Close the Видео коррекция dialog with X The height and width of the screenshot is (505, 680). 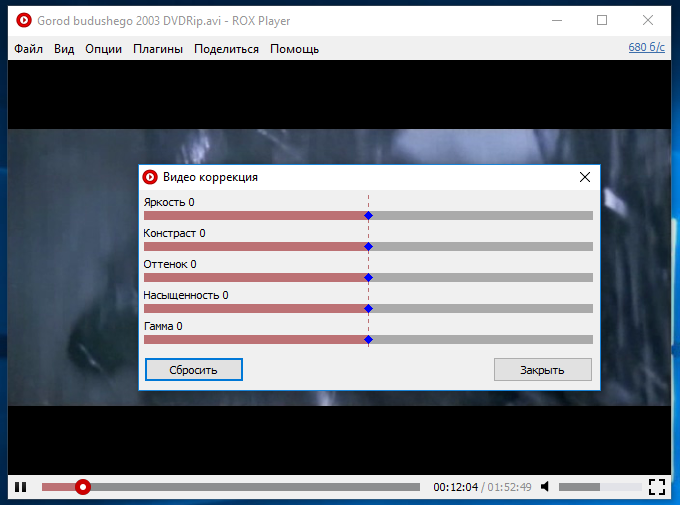[x=585, y=177]
